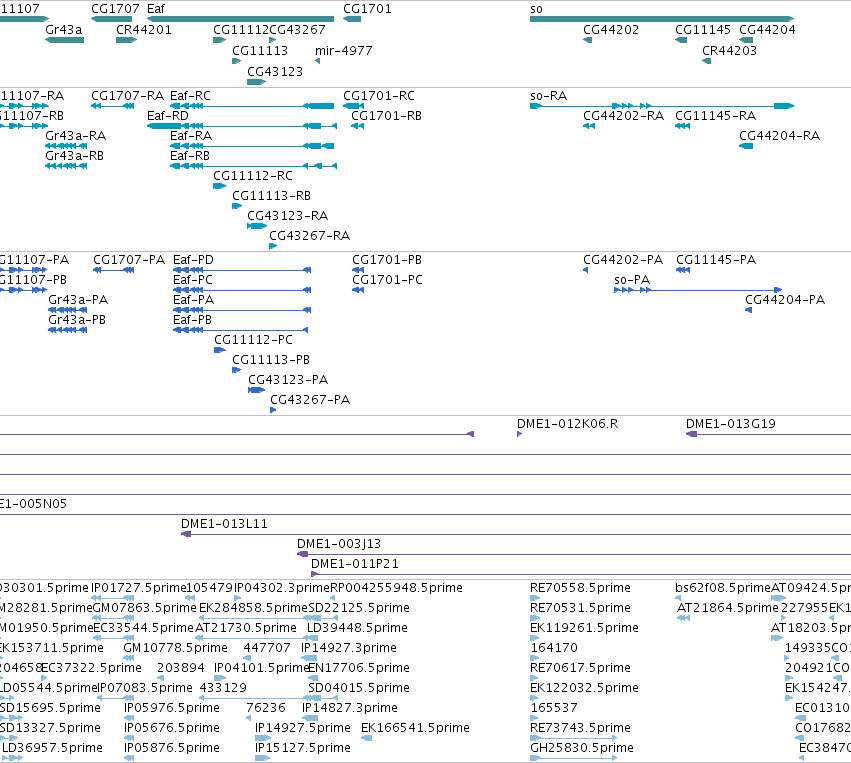This screenshot has width=851, height=763.
Task: Select the Gr43a-RB transcript label
Action: coord(74,156)
